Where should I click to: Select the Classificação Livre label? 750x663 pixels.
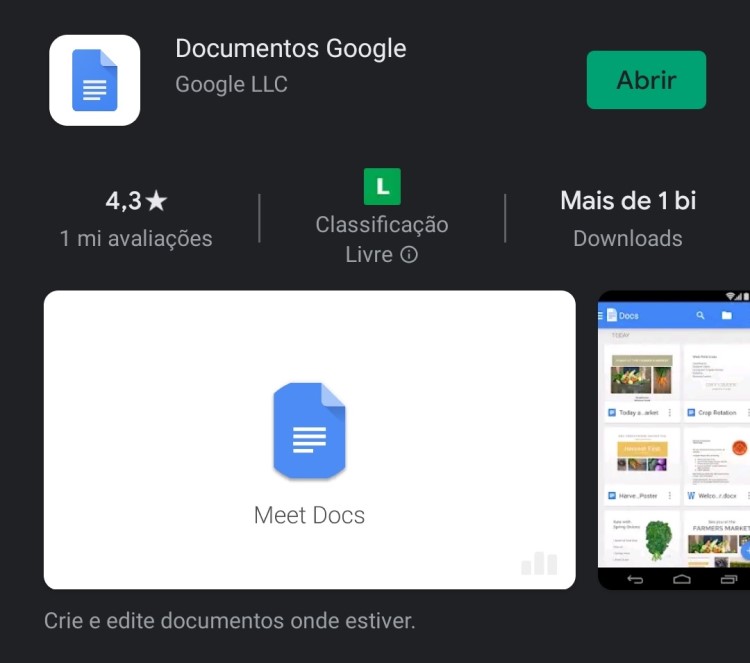(382, 239)
